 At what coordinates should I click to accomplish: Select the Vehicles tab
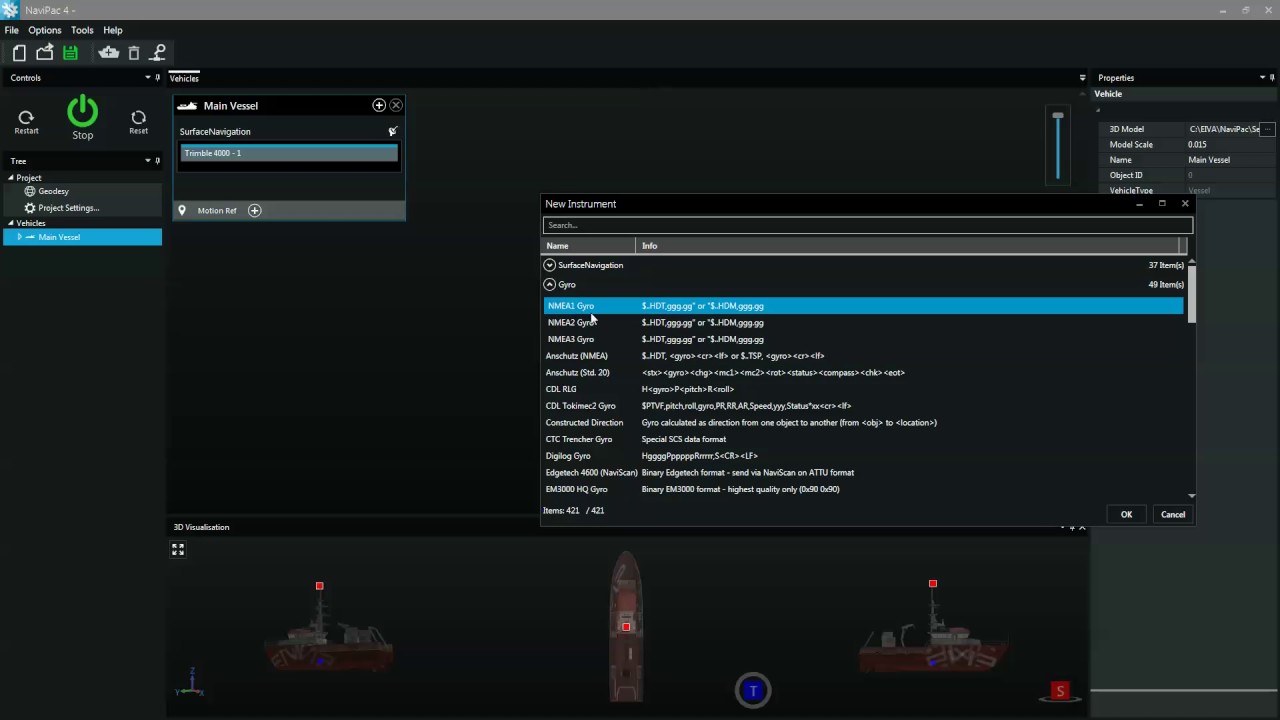point(184,78)
